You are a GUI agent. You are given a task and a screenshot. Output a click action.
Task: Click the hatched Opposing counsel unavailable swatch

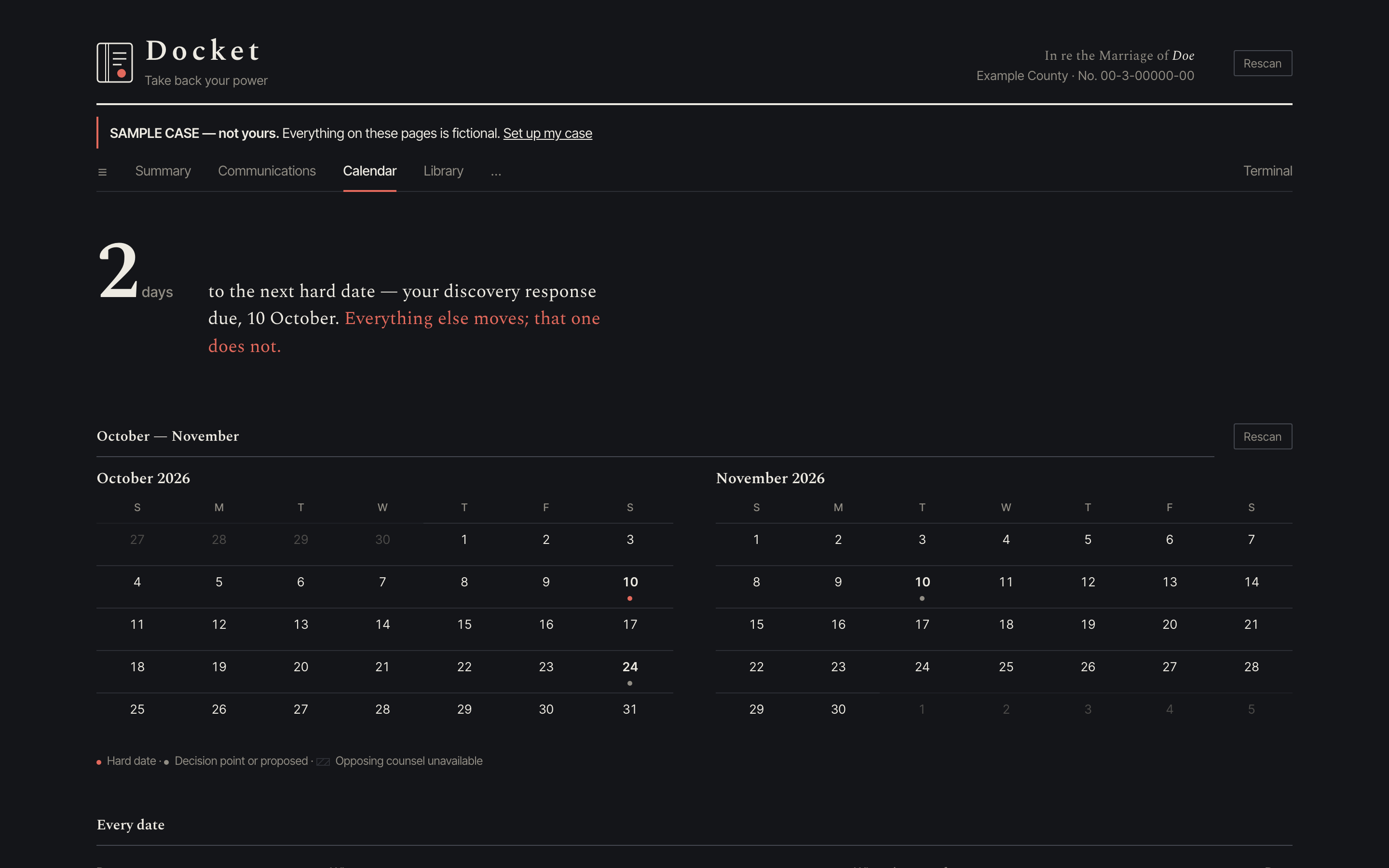[x=323, y=762]
